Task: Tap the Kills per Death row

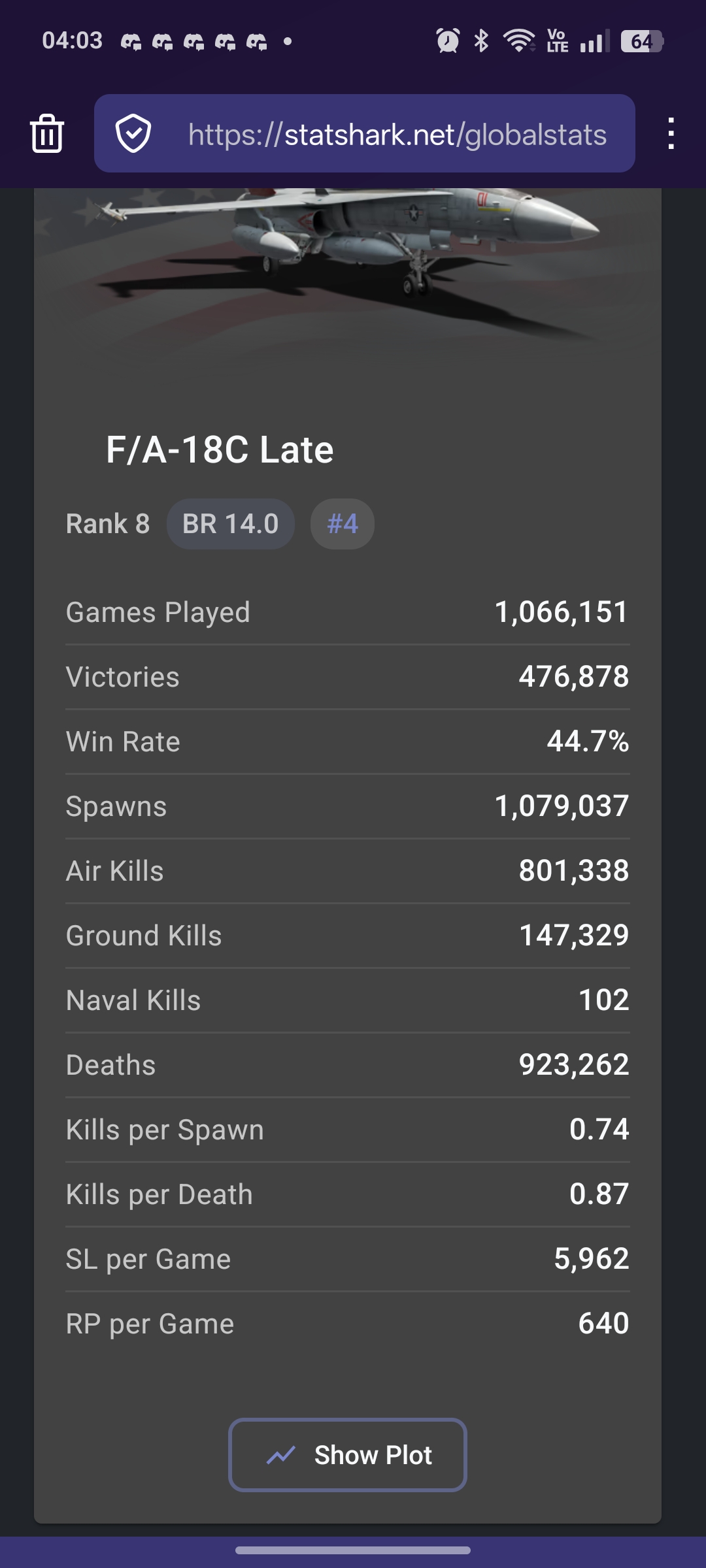Action: (348, 1195)
